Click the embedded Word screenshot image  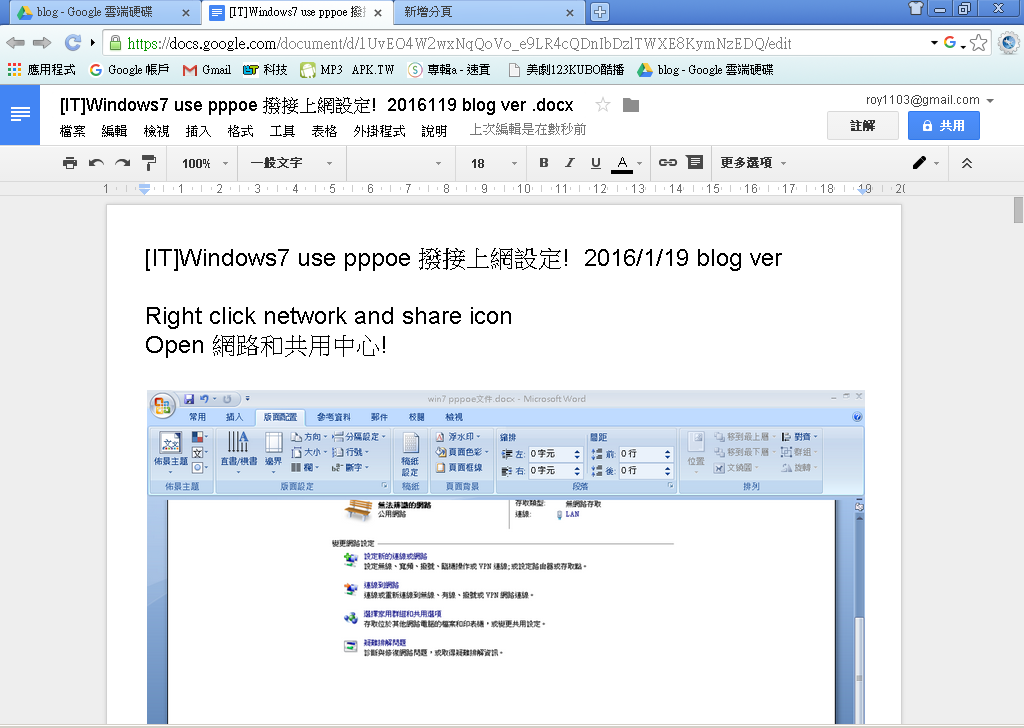[506, 558]
